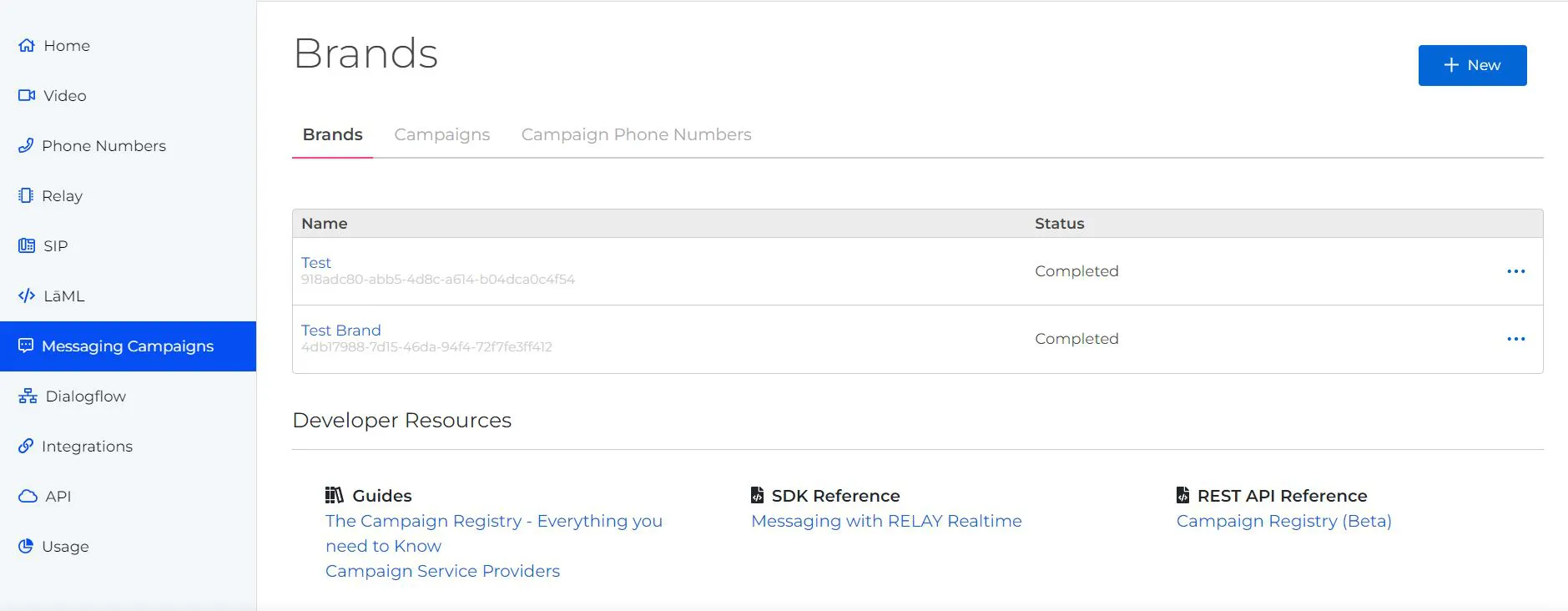This screenshot has width=1568, height=611.
Task: Open three-dot menu for Test Brand row
Action: 1515,339
